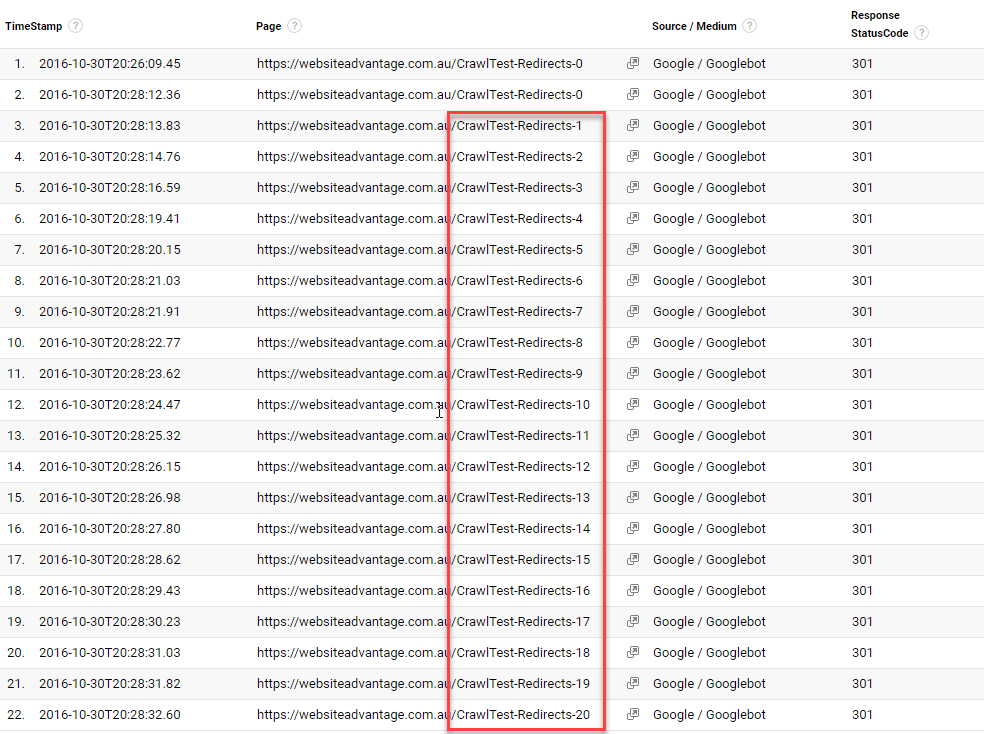Sort by the Page column header

click(269, 26)
